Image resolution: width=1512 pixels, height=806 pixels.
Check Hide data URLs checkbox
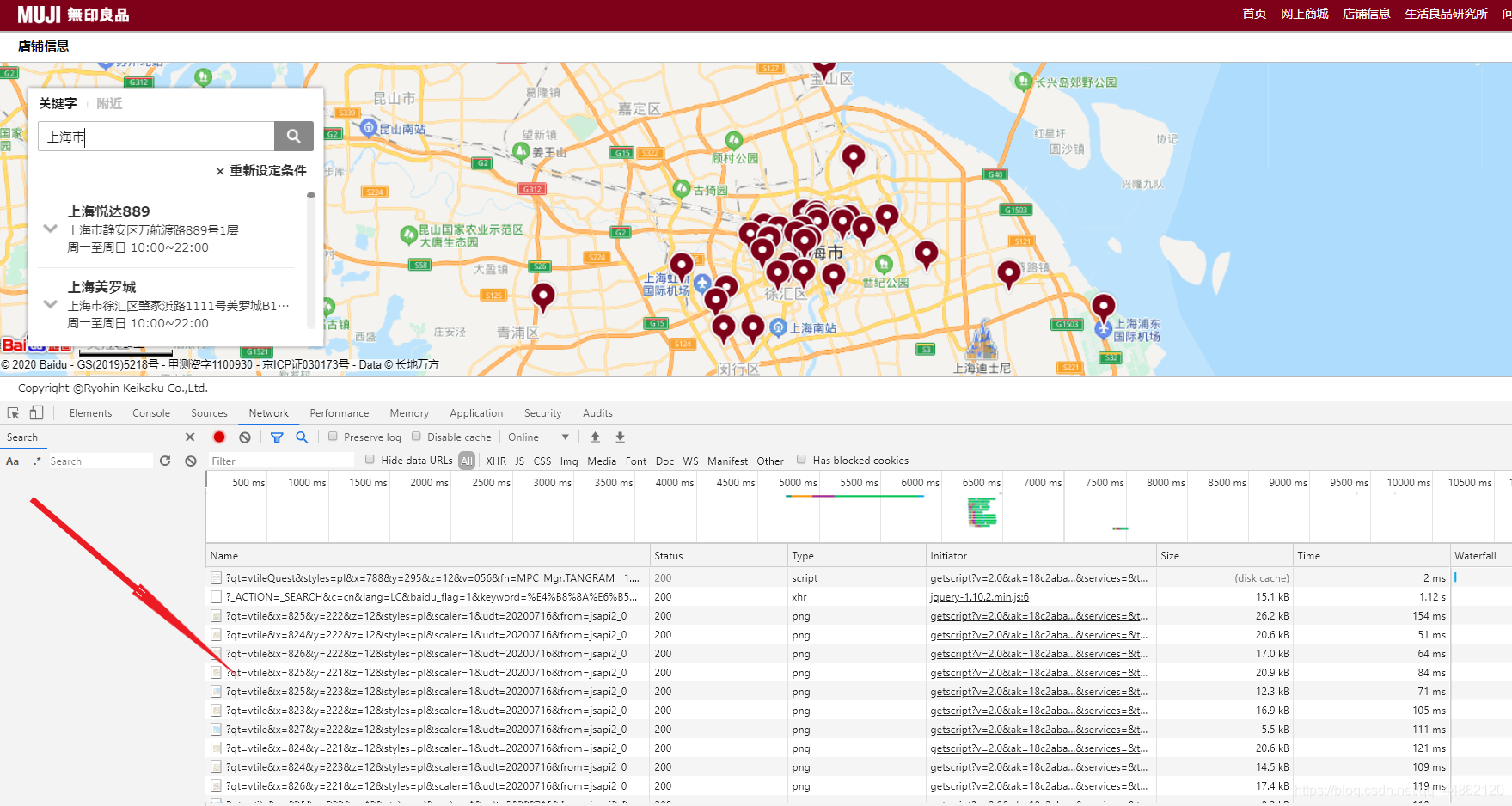370,460
